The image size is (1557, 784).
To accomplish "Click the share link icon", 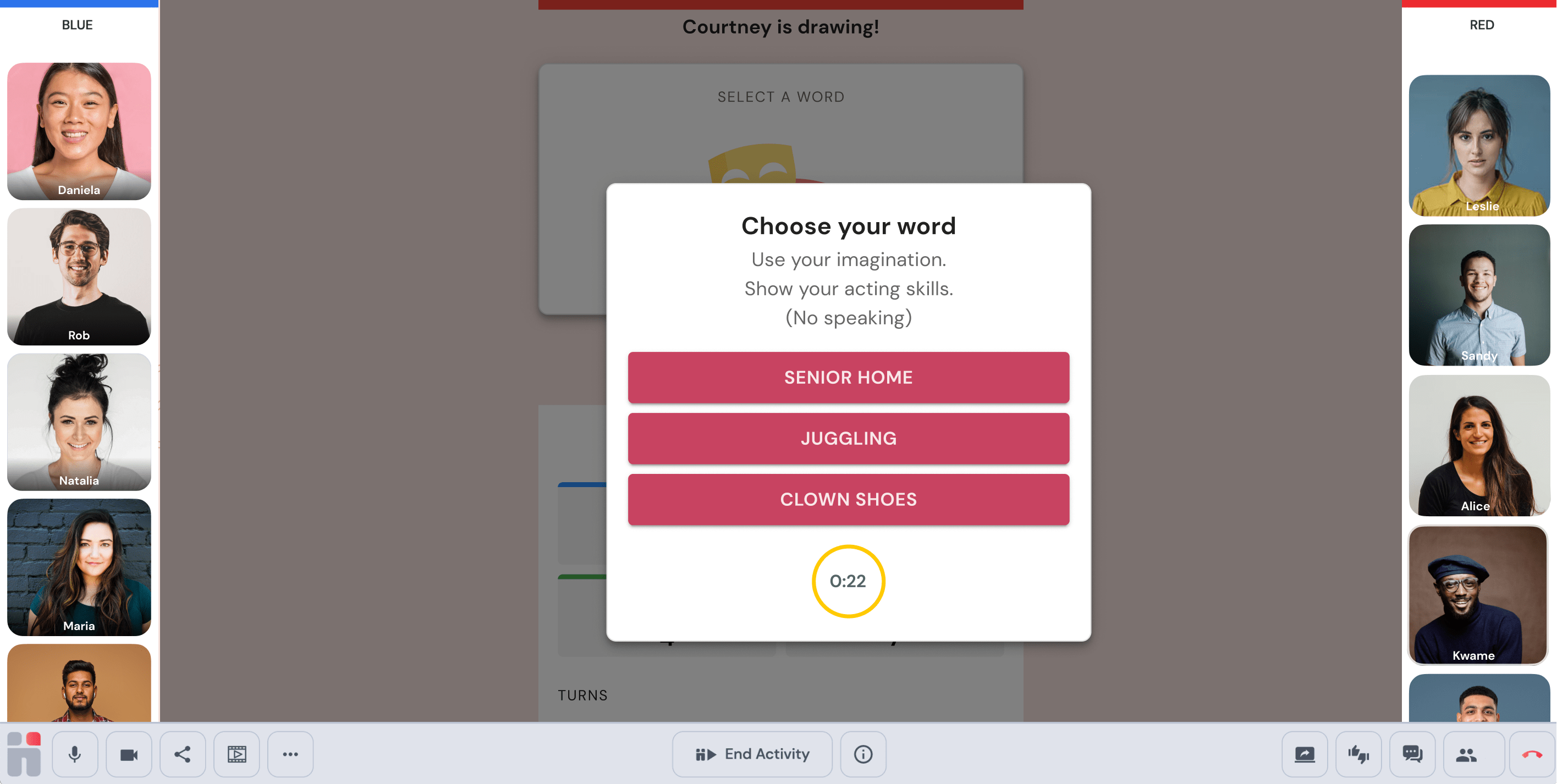I will click(183, 754).
